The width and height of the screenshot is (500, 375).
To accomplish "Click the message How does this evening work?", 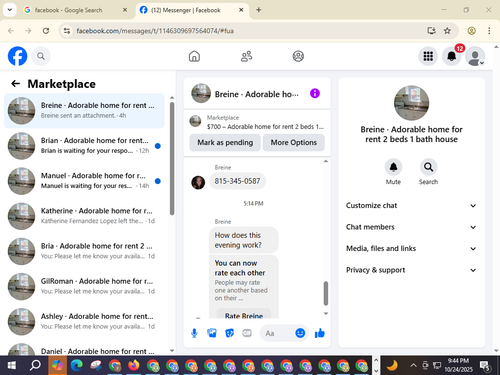I will (x=244, y=240).
